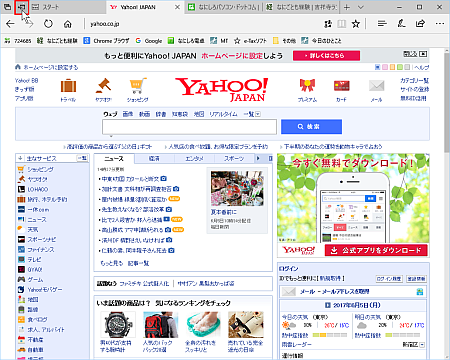Click the set these tabs aside icon
The width and height of the screenshot is (450, 360).
pos(22,7)
